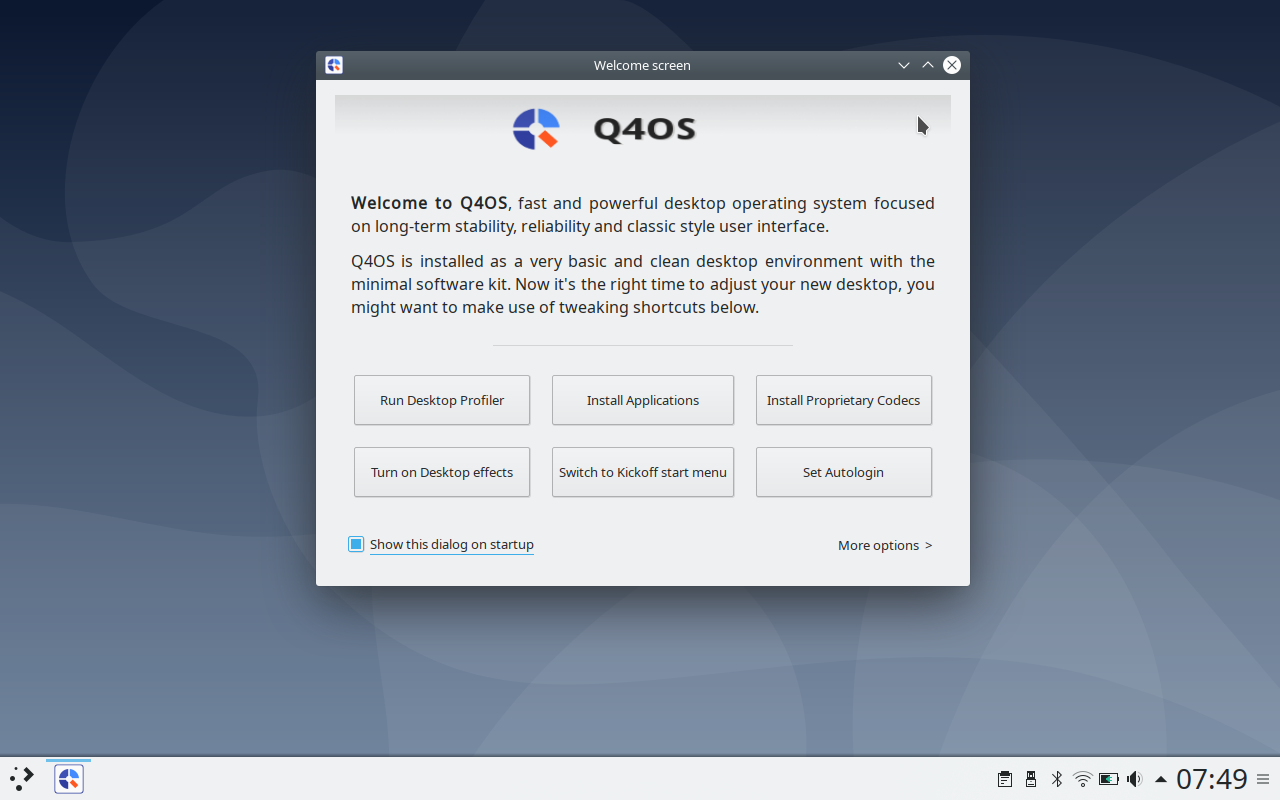Expand hidden system tray icons arrow
The height and width of the screenshot is (800, 1280).
click(x=1161, y=779)
